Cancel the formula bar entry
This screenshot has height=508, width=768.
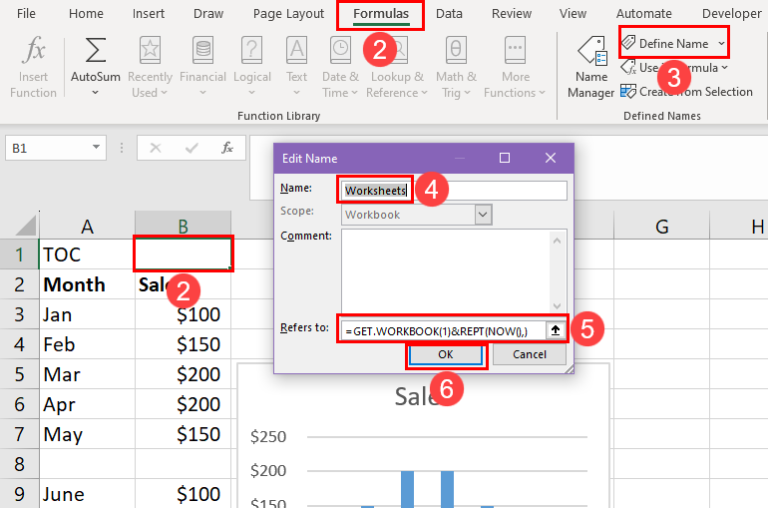pos(155,148)
